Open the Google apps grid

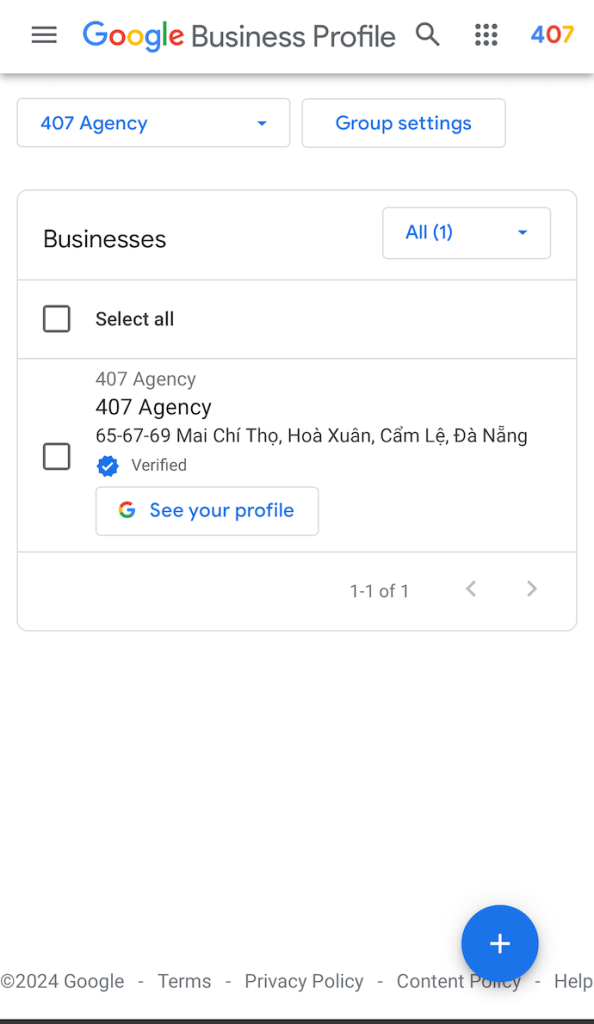pyautogui.click(x=486, y=35)
